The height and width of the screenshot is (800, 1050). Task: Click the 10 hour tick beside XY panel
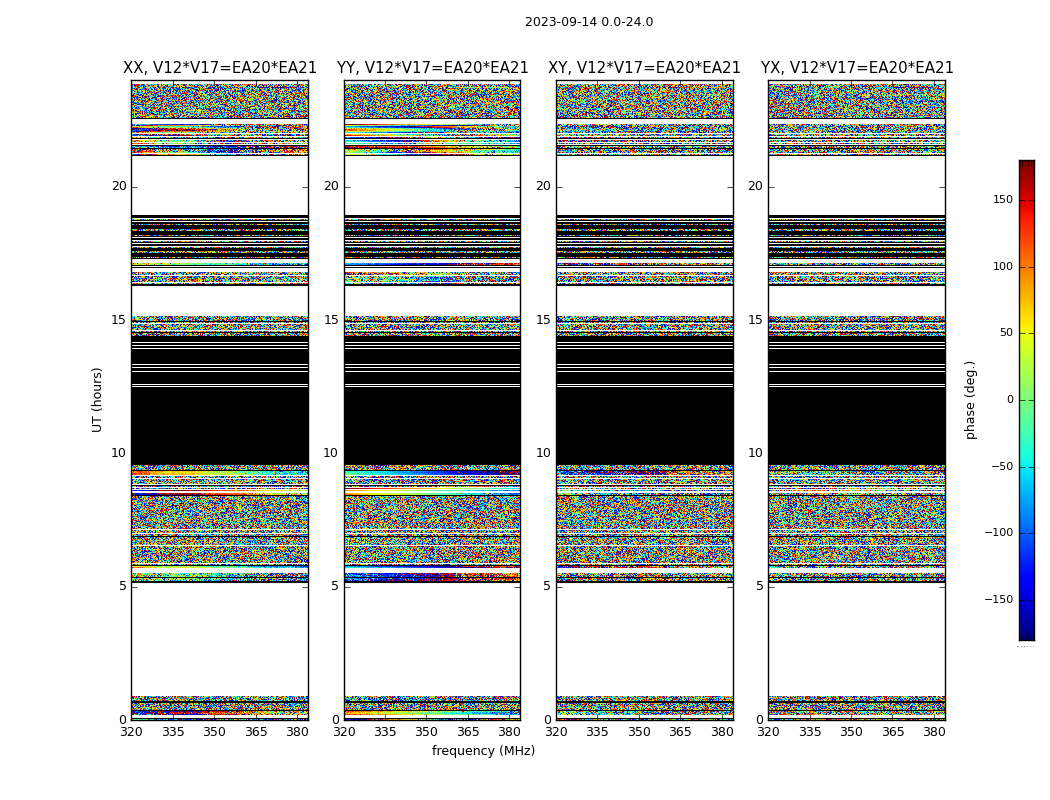[x=544, y=453]
